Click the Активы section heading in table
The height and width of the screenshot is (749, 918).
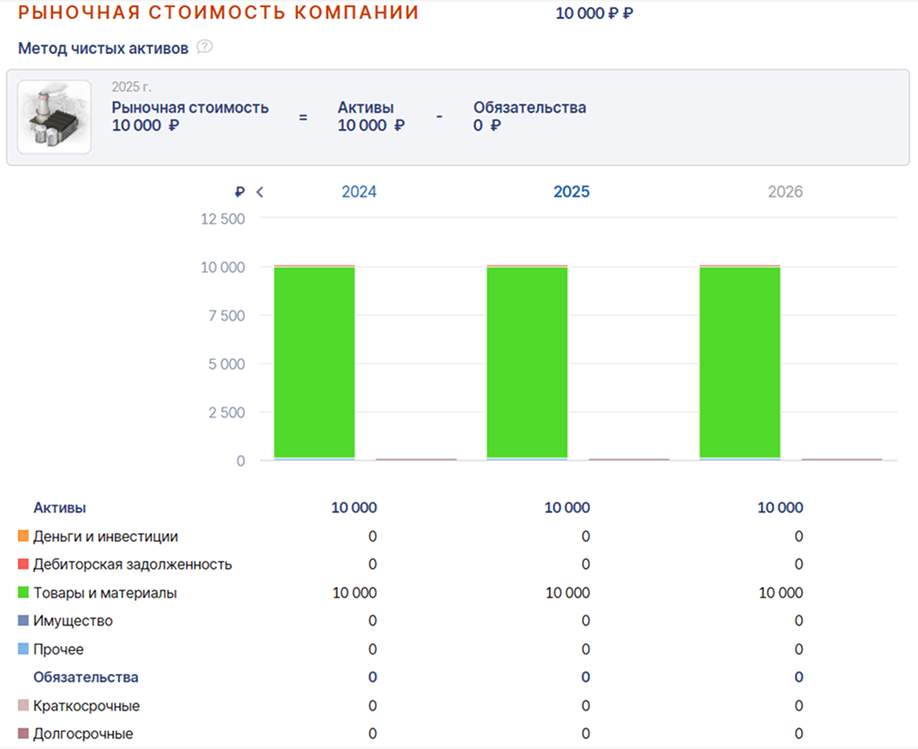click(x=60, y=508)
